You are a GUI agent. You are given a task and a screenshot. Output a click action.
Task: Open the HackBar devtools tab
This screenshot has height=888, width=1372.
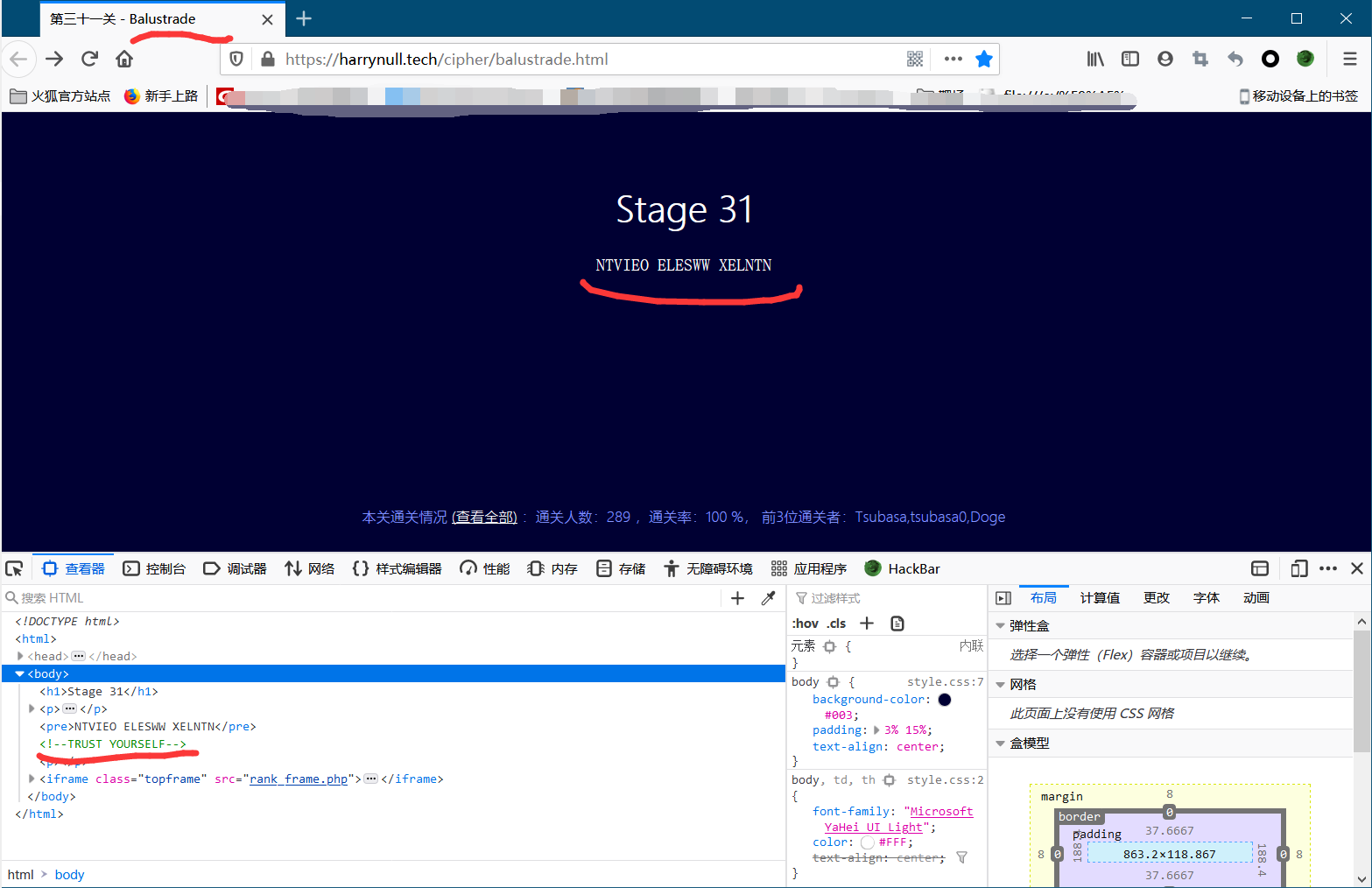(x=903, y=568)
